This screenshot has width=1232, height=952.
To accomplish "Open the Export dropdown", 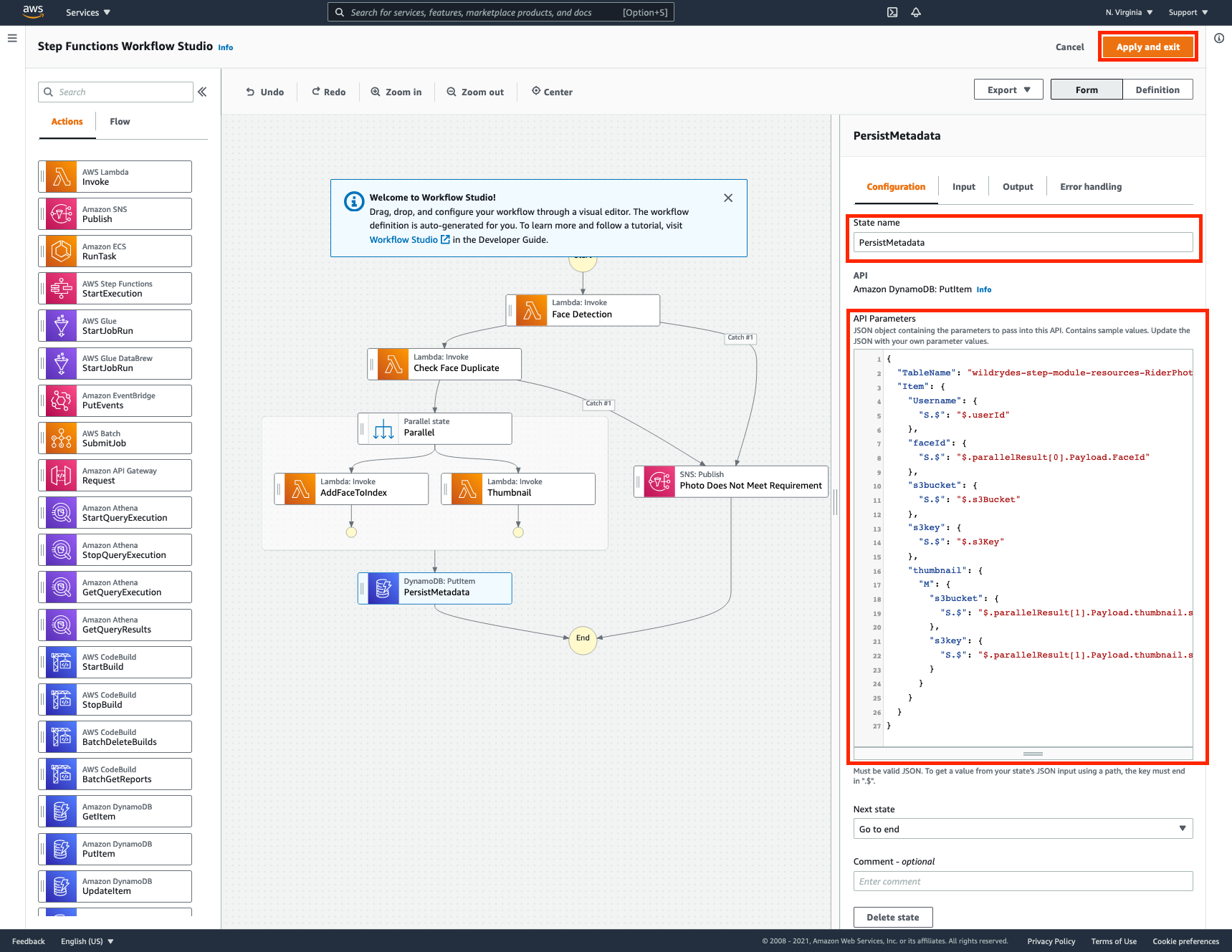I will point(1008,90).
